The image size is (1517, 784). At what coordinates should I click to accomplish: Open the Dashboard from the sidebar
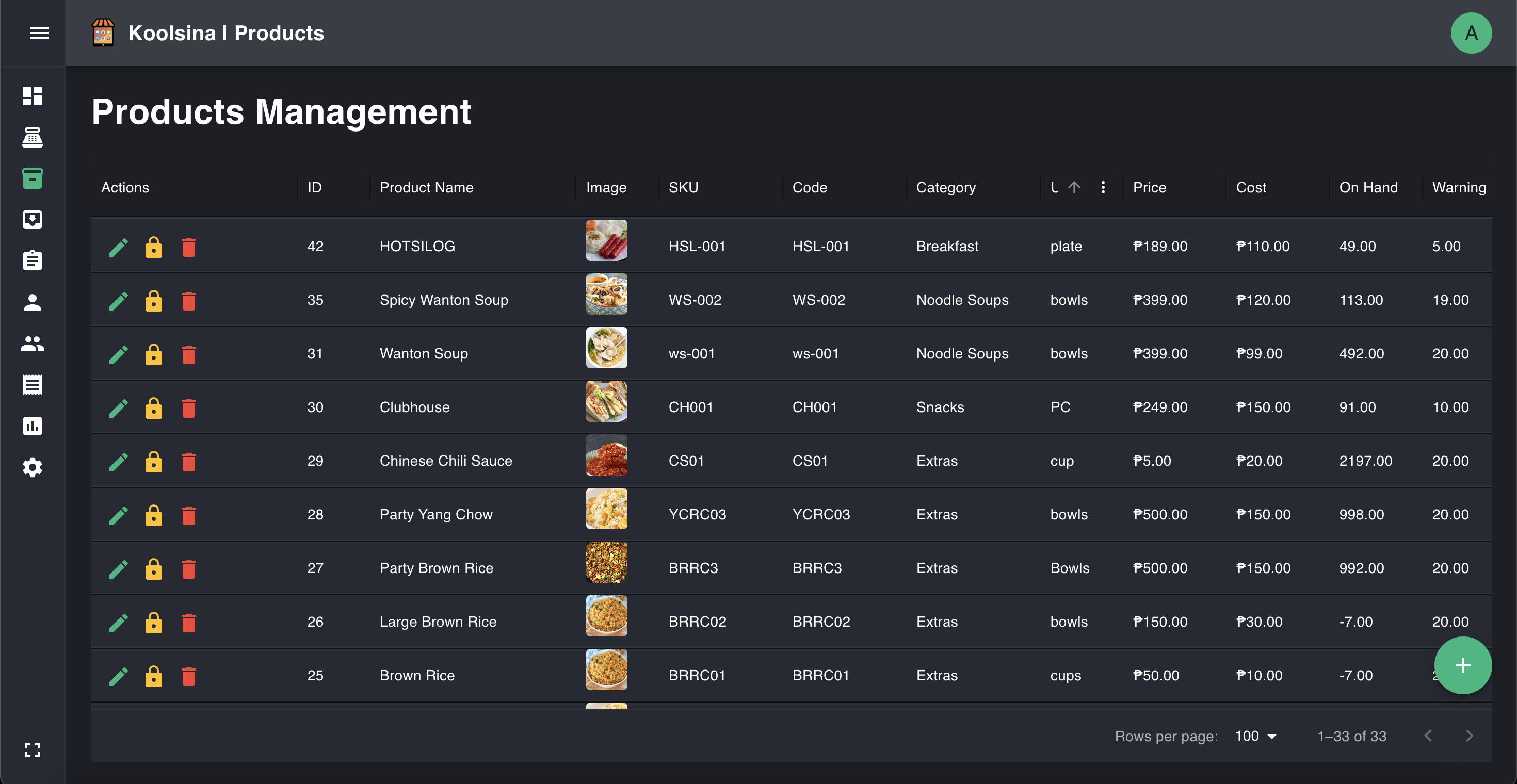[33, 96]
